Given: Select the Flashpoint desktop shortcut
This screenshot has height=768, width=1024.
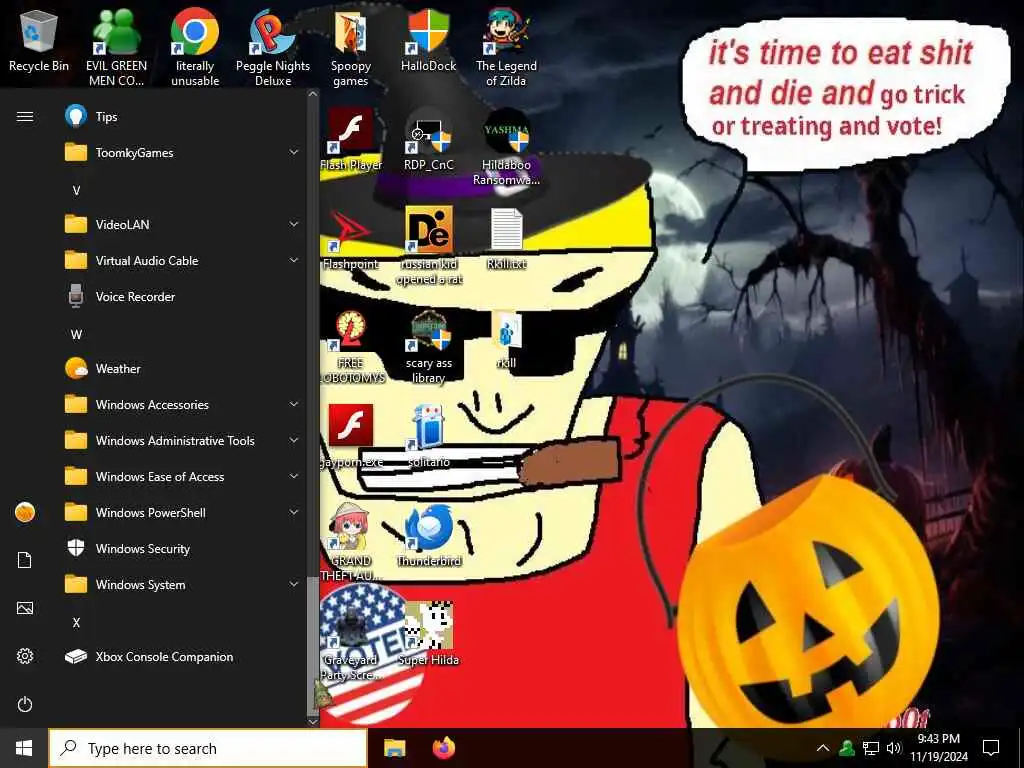Looking at the screenshot, I should pos(351,238).
